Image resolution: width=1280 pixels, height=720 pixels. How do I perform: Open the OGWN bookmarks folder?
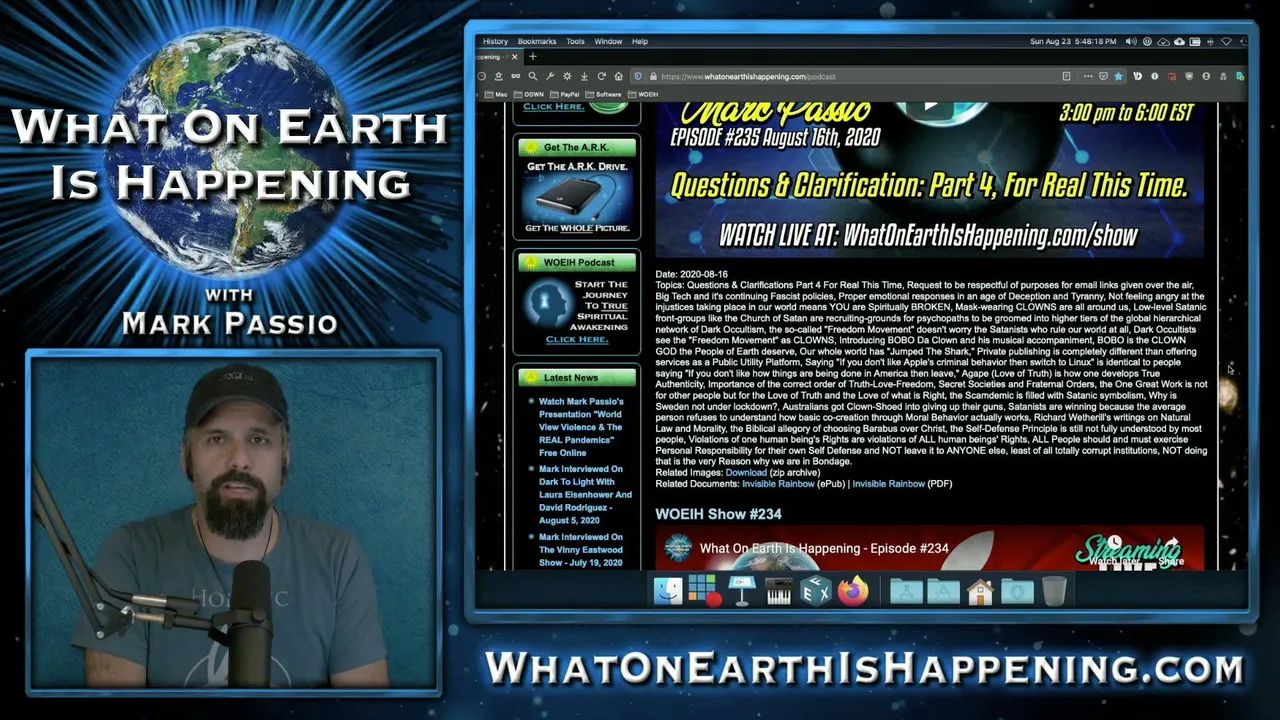[x=530, y=94]
